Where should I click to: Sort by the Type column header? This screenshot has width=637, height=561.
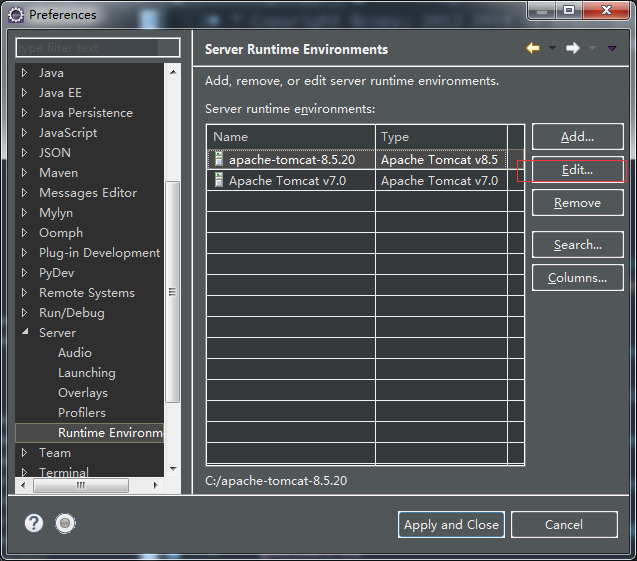coord(441,137)
